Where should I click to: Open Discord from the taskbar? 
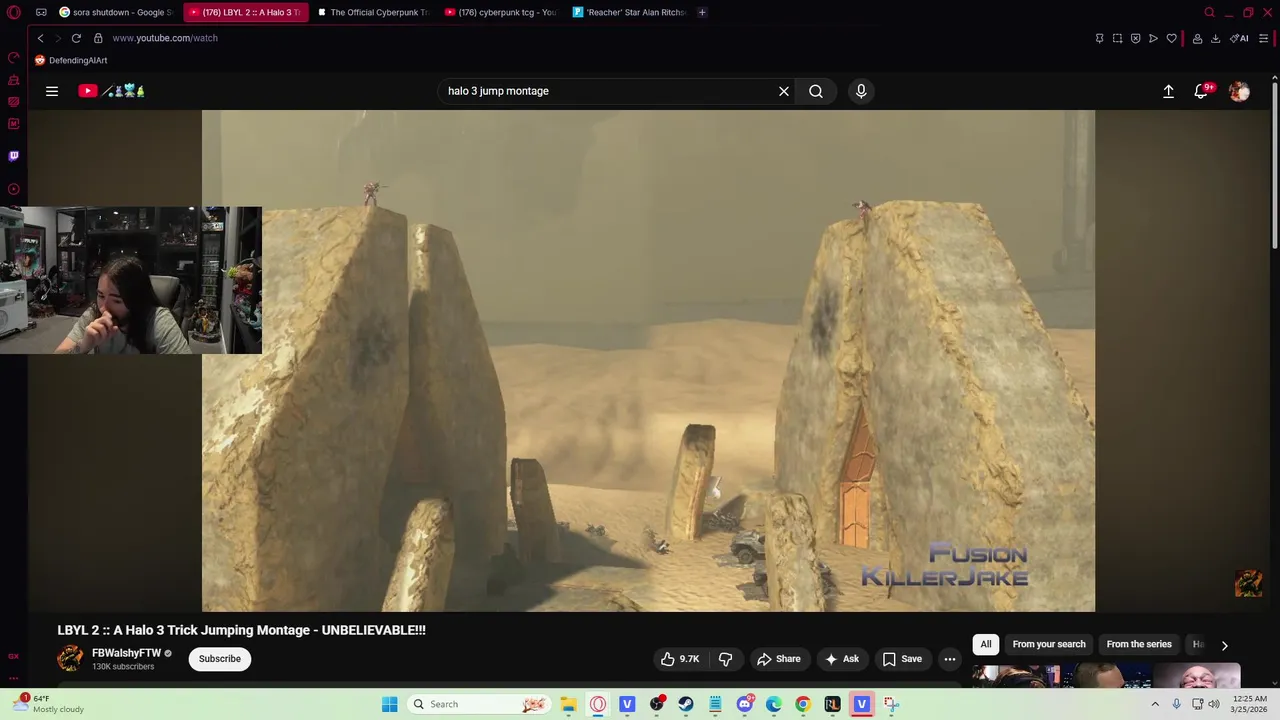coord(744,704)
